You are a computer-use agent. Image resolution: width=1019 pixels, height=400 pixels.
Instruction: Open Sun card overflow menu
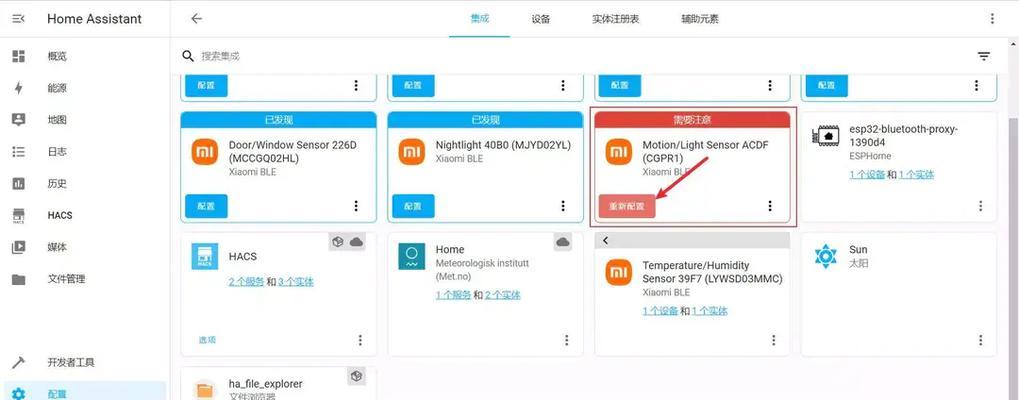981,340
